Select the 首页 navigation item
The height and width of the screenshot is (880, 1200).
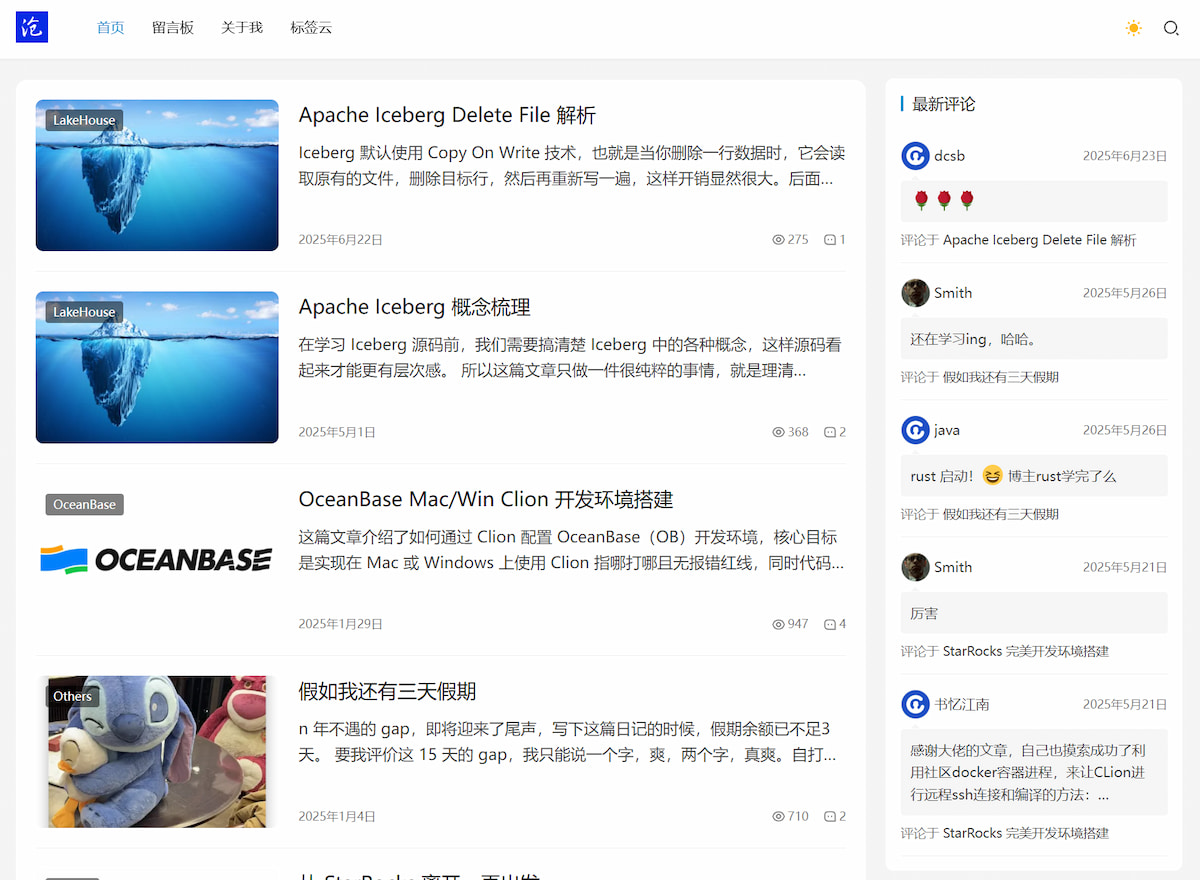(110, 27)
